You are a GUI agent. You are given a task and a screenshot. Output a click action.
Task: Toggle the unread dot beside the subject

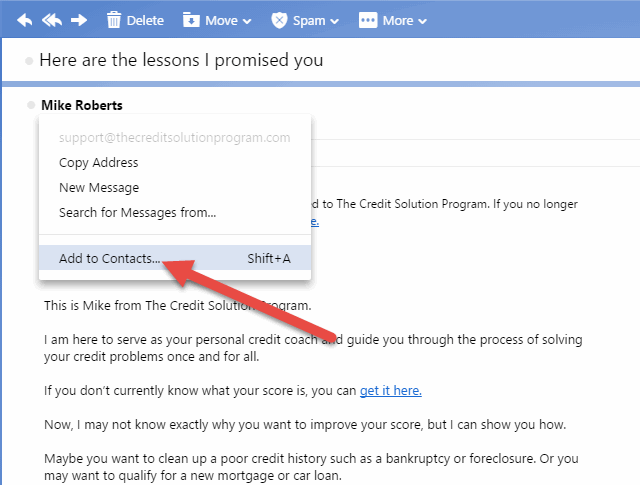click(x=29, y=61)
